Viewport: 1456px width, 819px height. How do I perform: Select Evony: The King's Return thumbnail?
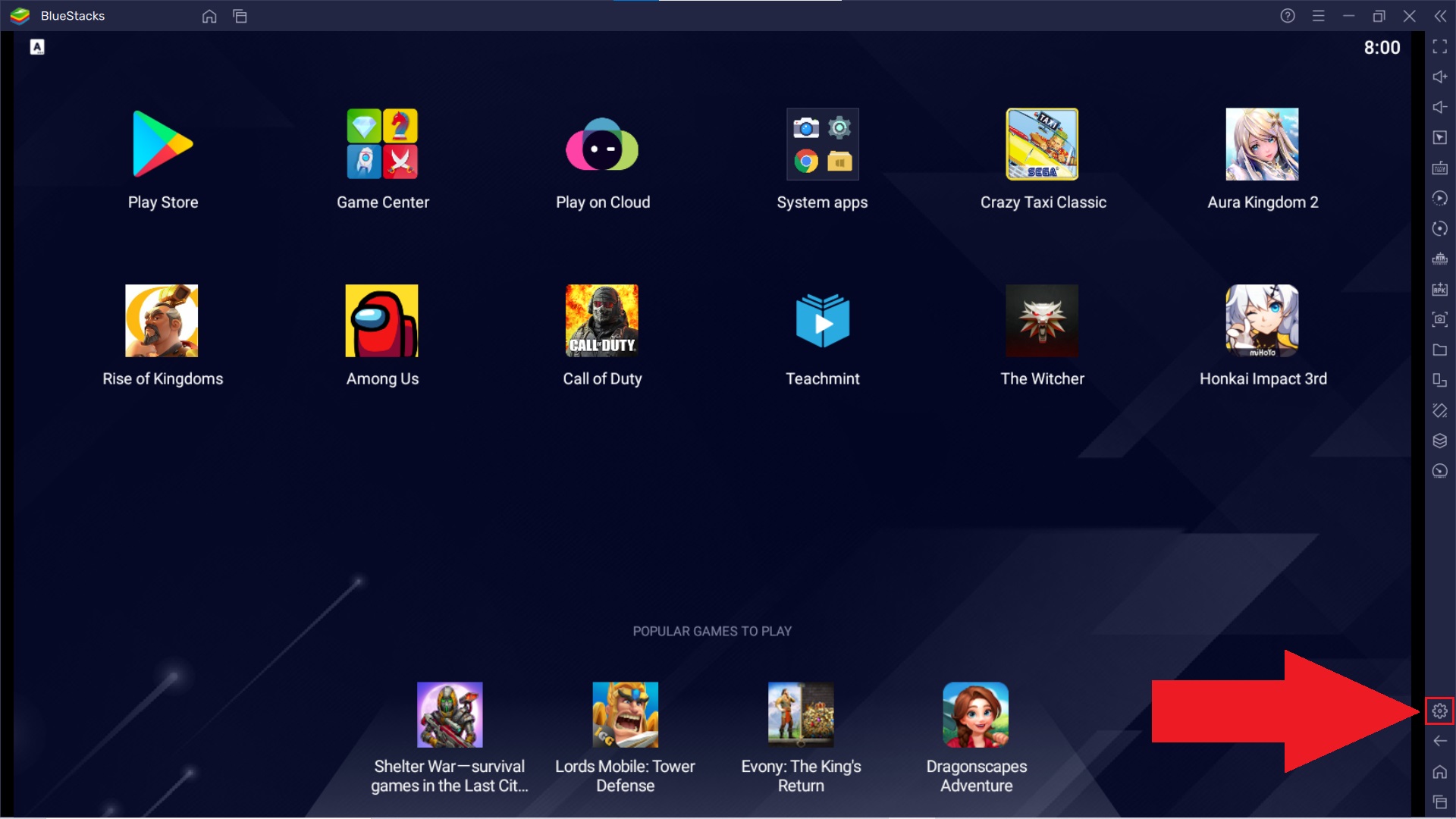click(801, 714)
